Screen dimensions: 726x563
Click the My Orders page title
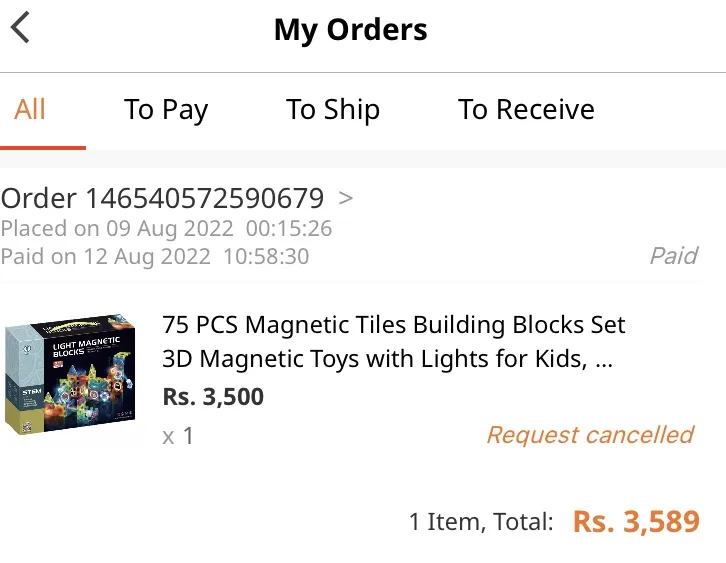(x=350, y=30)
